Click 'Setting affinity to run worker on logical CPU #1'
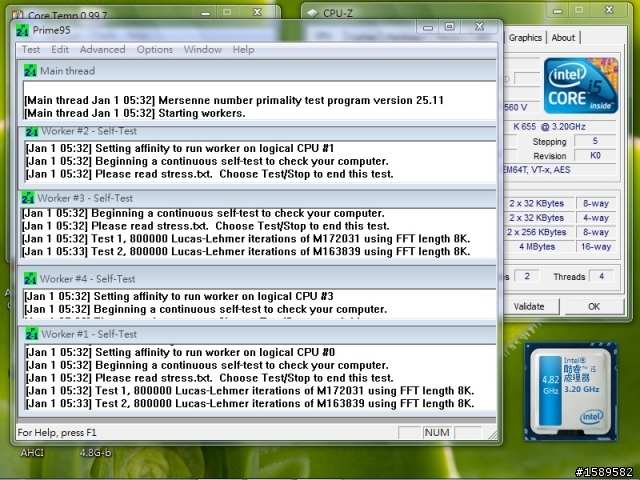640x480 pixels. (x=180, y=148)
